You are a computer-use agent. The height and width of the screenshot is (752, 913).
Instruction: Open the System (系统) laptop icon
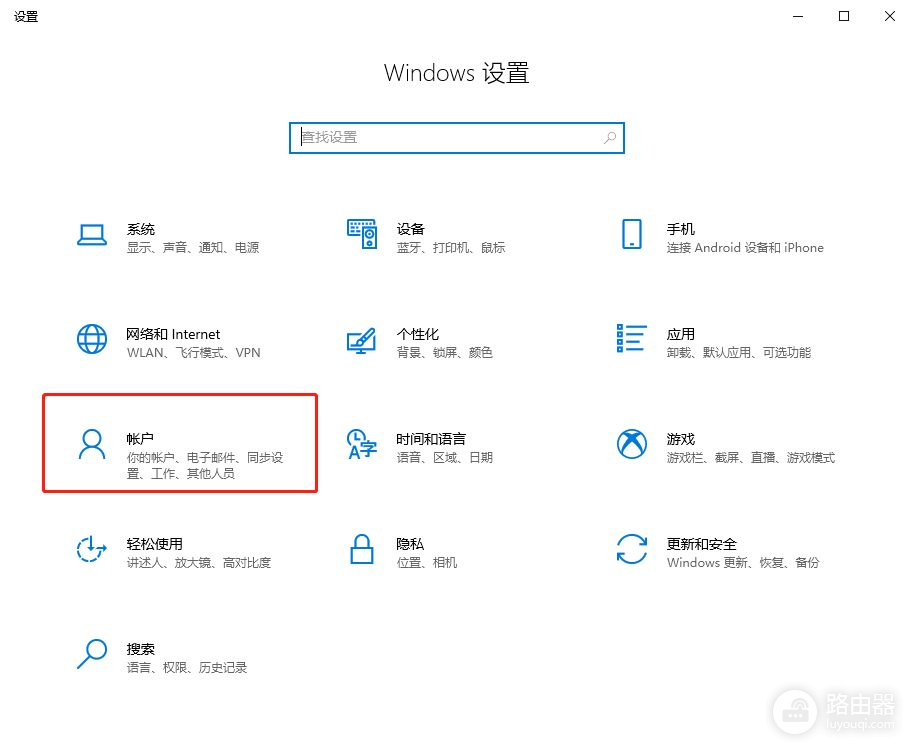pyautogui.click(x=92, y=235)
